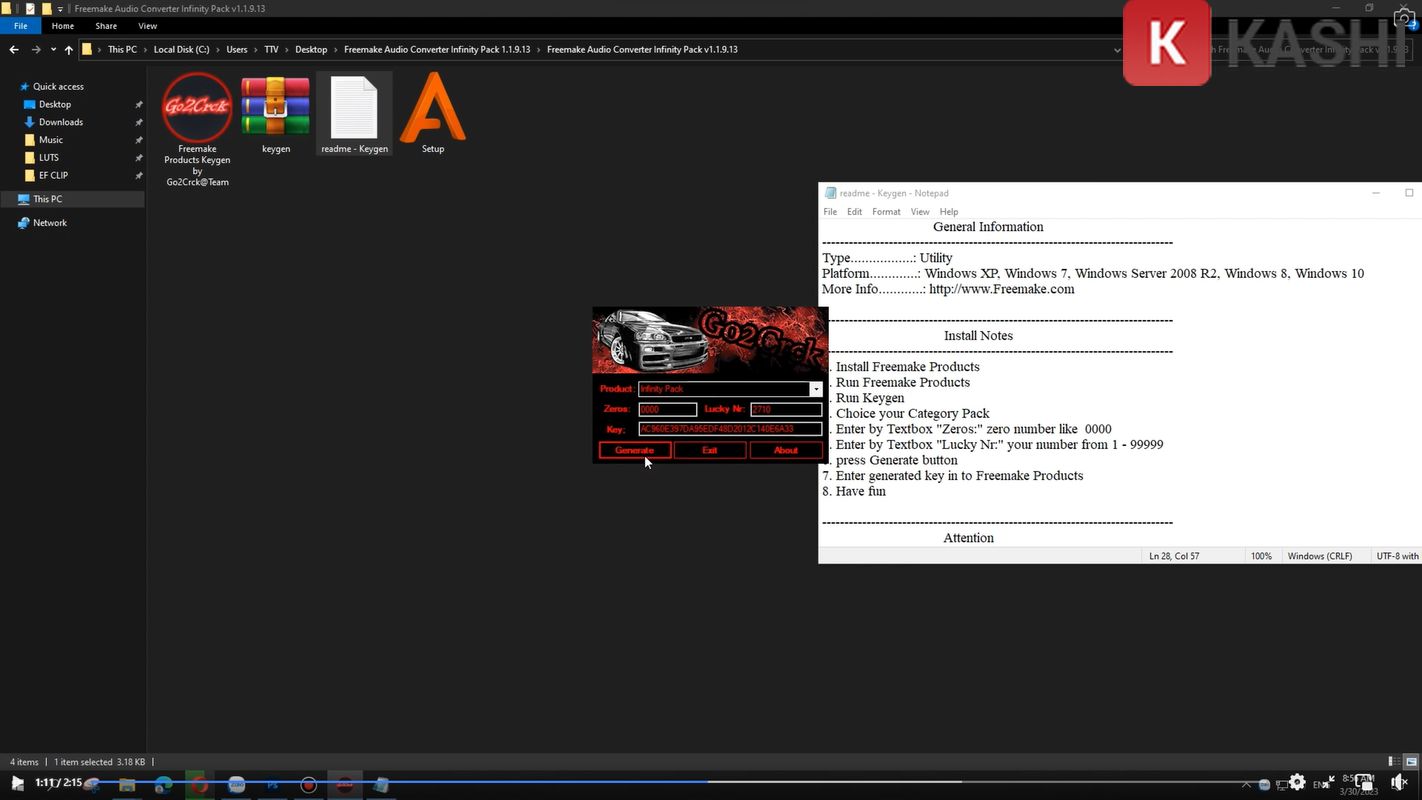This screenshot has width=1422, height=800.
Task: Expand the recent locations chevron in Explorer
Action: [x=52, y=49]
